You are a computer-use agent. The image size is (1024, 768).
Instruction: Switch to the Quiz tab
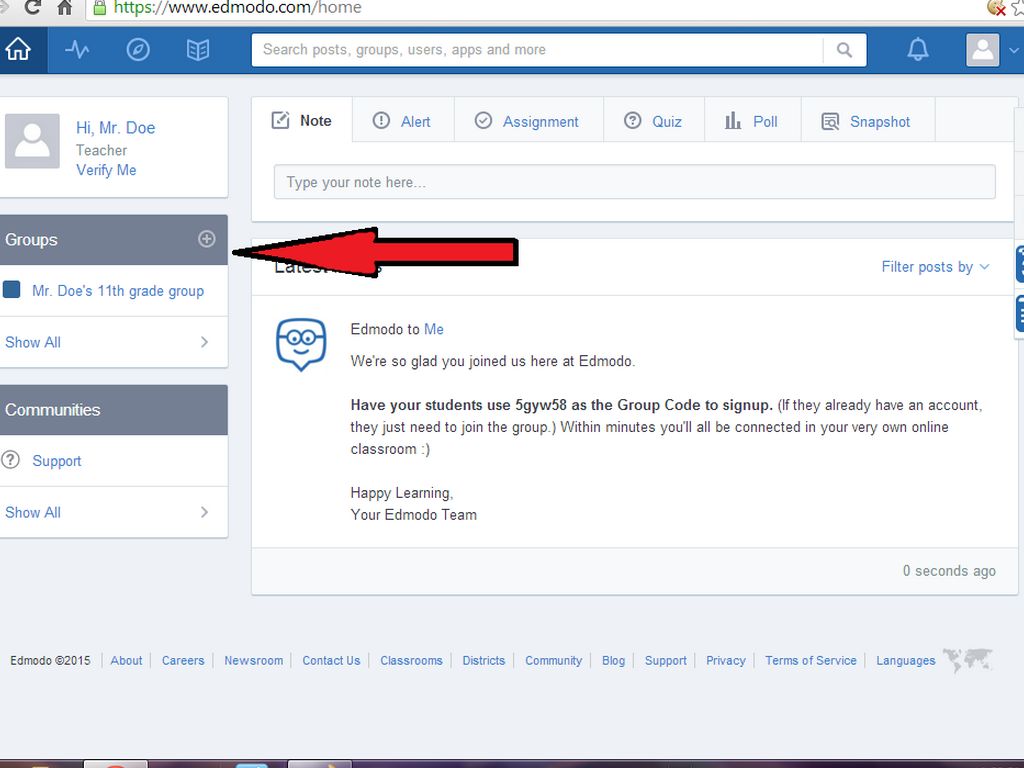pyautogui.click(x=654, y=121)
